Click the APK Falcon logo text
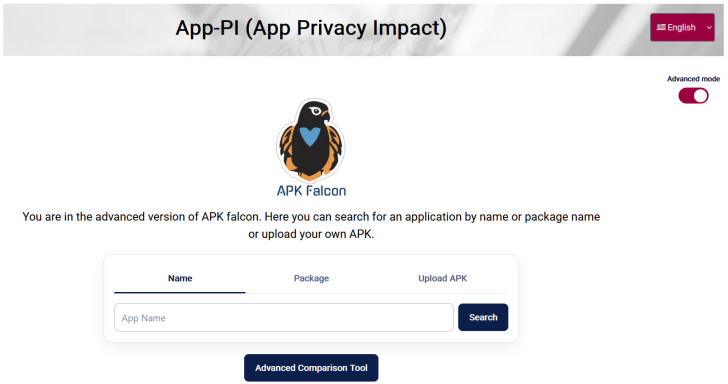 pyautogui.click(x=311, y=191)
